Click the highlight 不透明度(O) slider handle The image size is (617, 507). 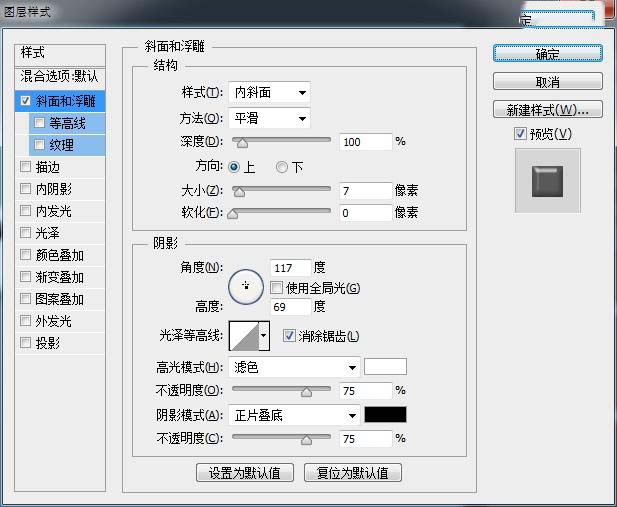coord(307,392)
